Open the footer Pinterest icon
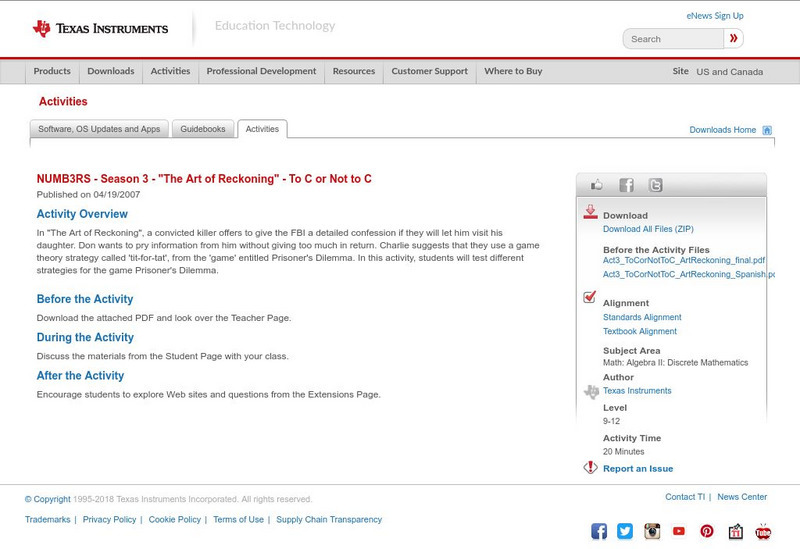 tap(707, 531)
